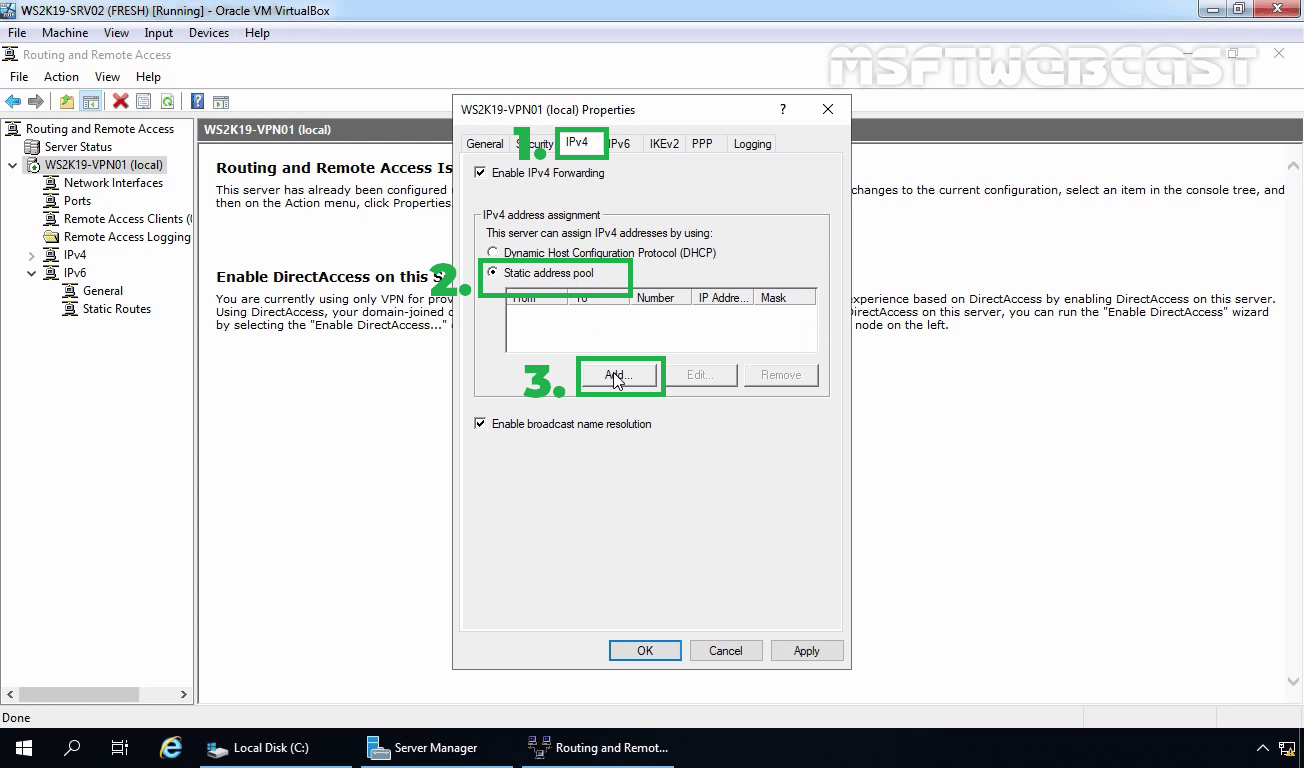Switch to Local Disk (C:) taskbar window
This screenshot has width=1304, height=768.
pyautogui.click(x=276, y=748)
